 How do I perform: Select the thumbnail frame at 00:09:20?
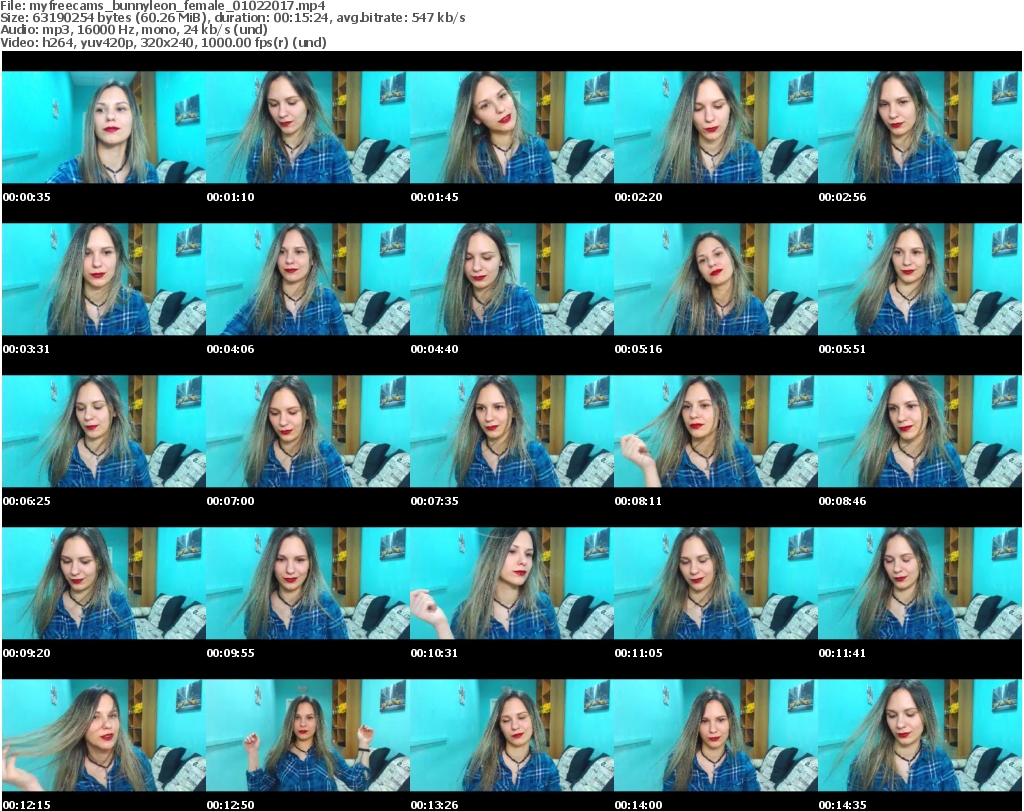pos(104,583)
